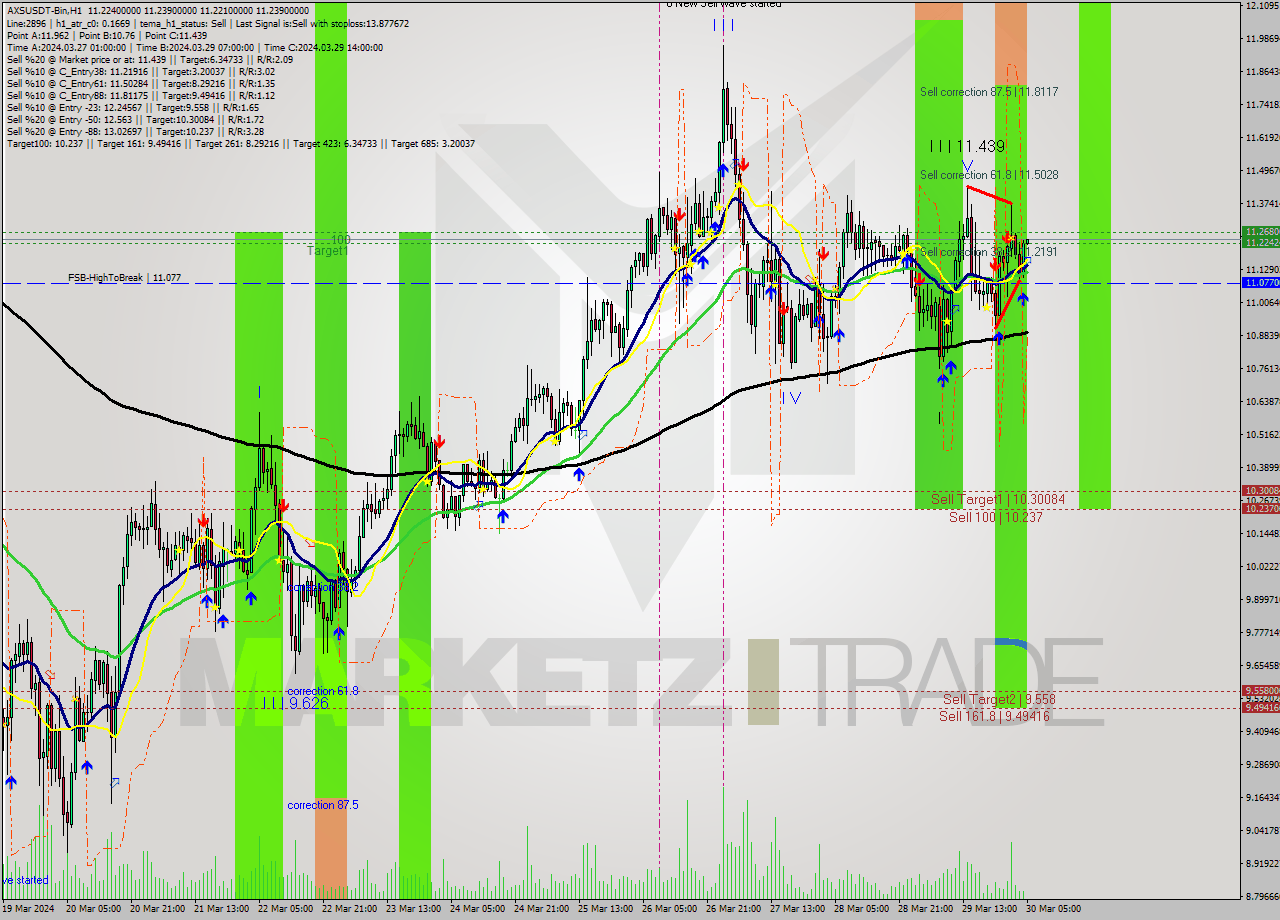Click 'Sell %20 @ Market price' line
The image size is (1280, 920).
point(150,60)
